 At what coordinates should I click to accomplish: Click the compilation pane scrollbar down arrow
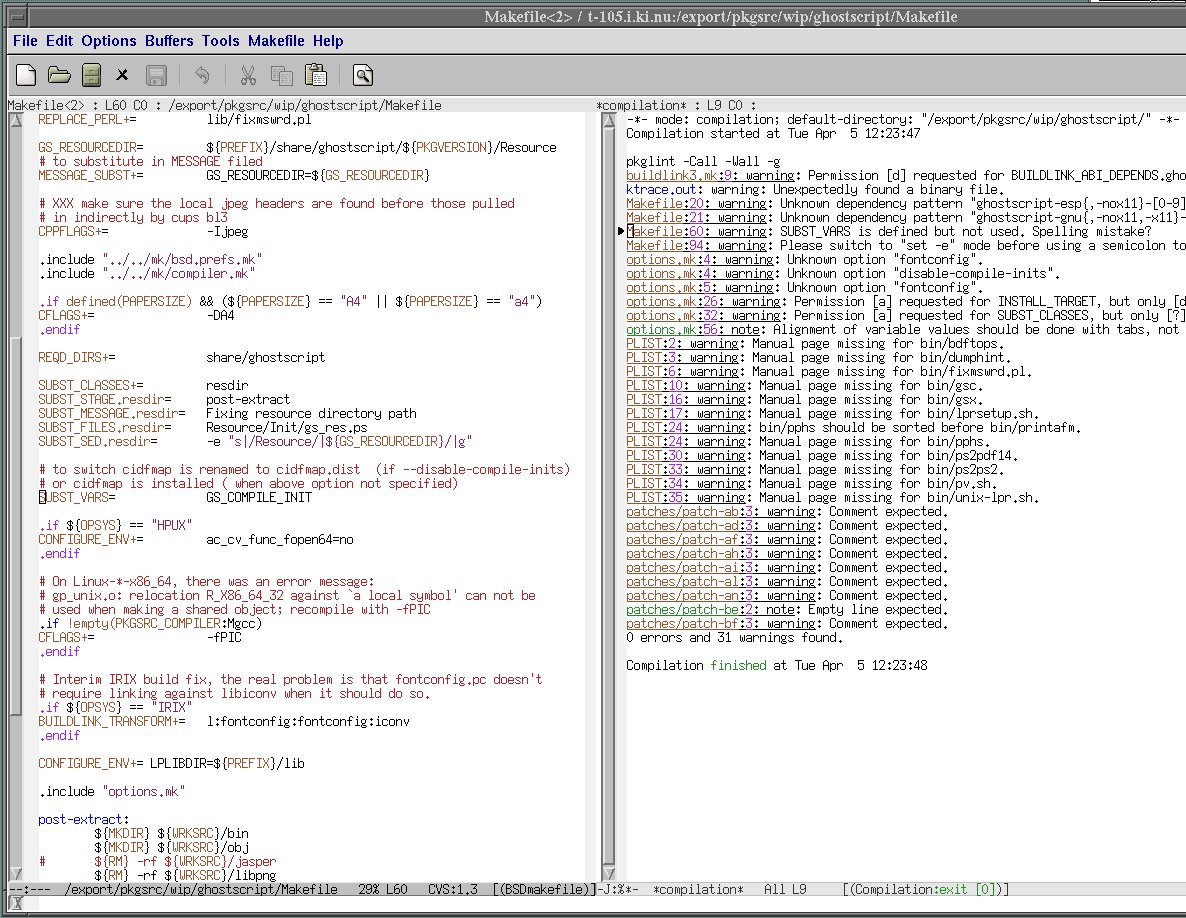(609, 874)
